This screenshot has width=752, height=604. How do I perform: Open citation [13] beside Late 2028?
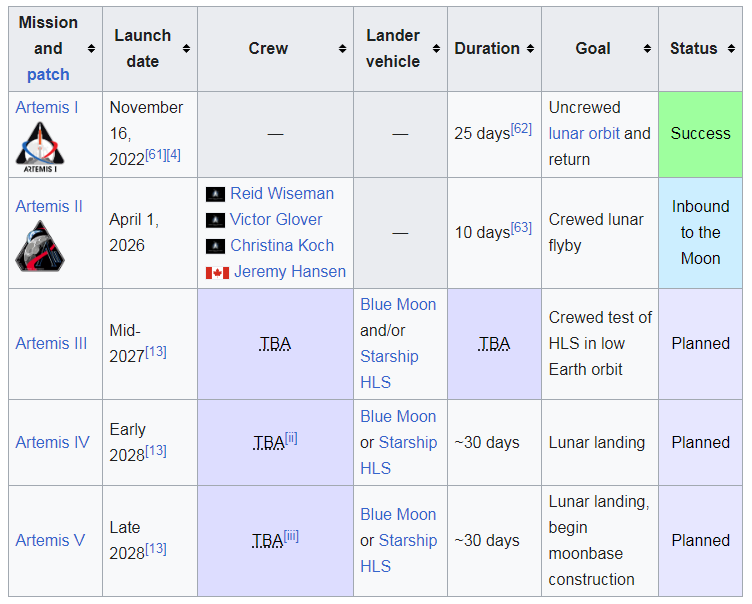pyautogui.click(x=155, y=549)
